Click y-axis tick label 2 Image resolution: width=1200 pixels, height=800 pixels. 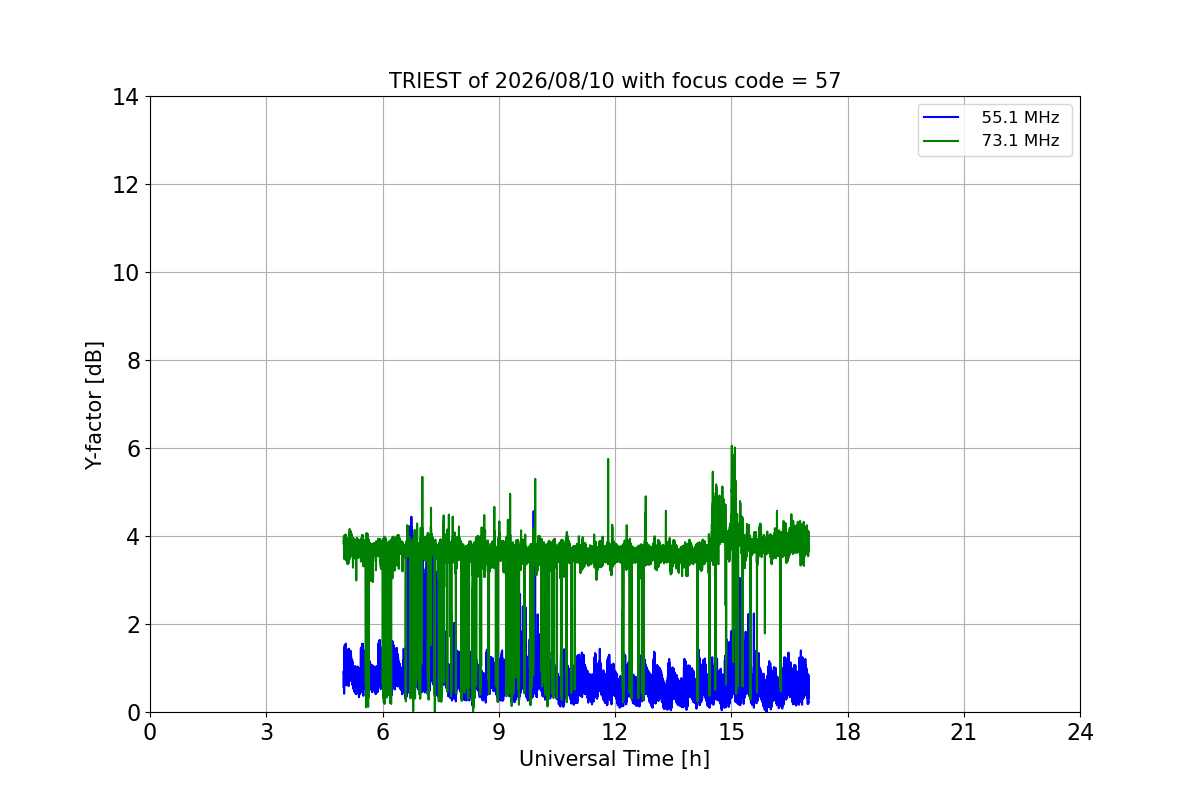pos(134,625)
